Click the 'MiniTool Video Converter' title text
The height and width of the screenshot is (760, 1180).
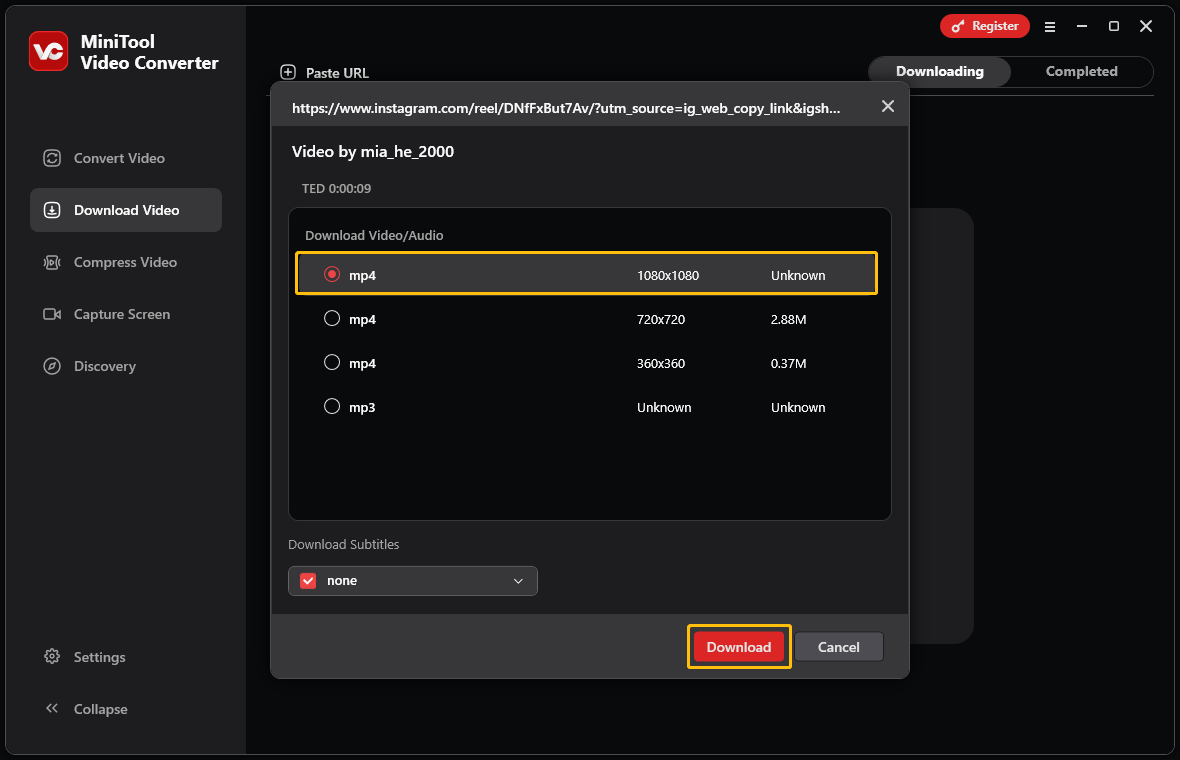coord(149,52)
